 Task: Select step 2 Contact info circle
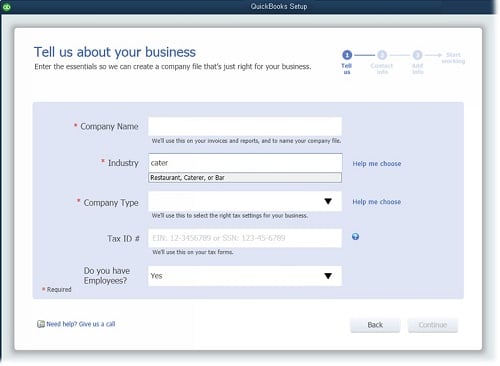click(382, 55)
